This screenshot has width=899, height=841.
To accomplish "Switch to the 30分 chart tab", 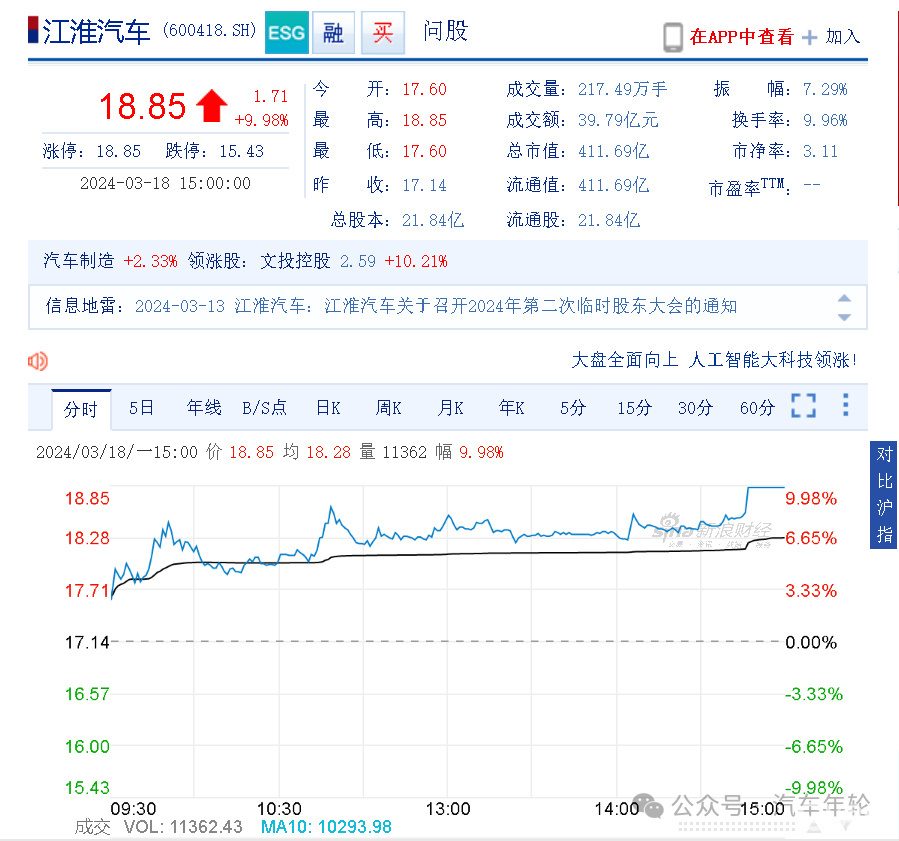I will point(695,408).
